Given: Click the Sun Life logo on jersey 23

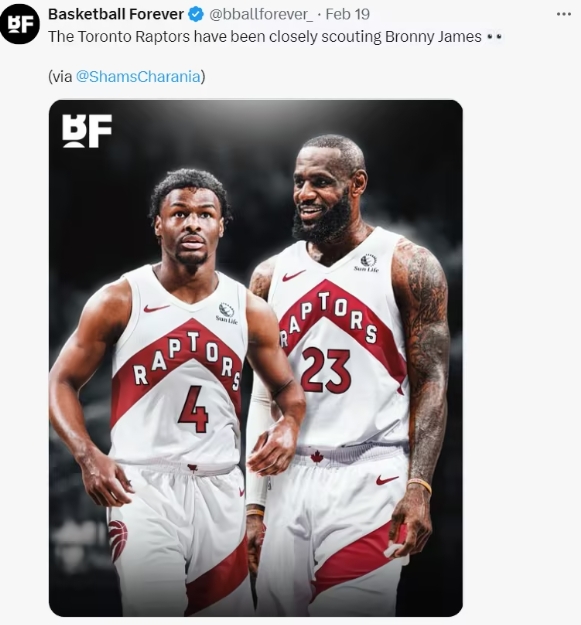Looking at the screenshot, I should [367, 263].
